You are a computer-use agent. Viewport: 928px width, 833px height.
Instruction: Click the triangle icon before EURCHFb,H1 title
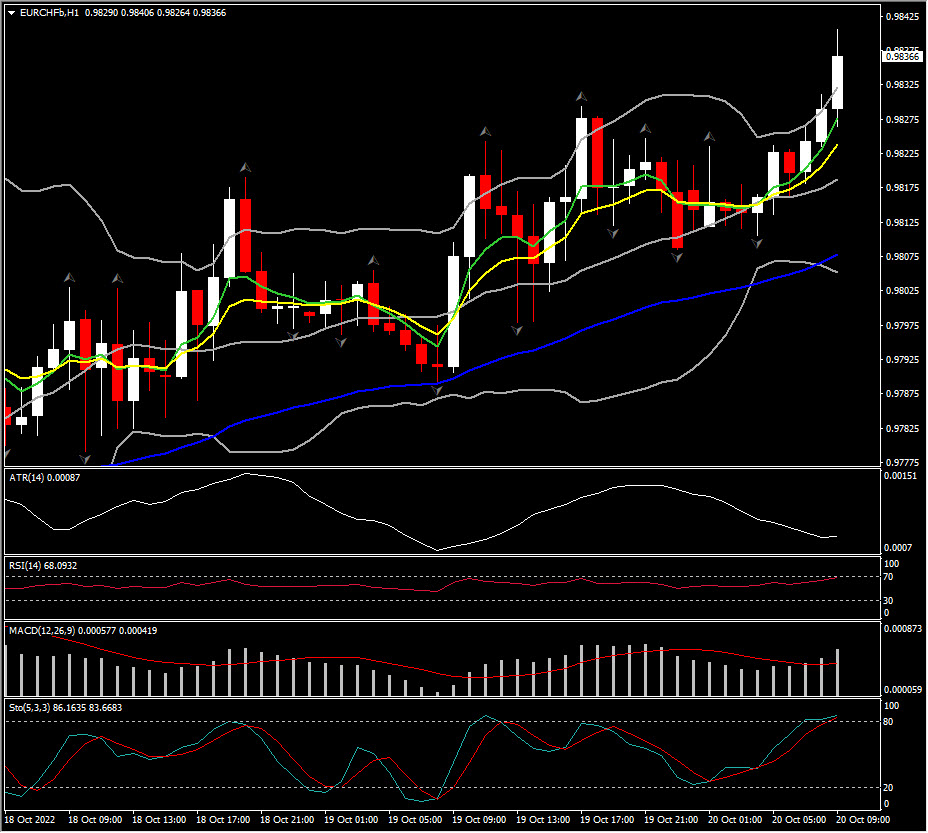pos(11,13)
